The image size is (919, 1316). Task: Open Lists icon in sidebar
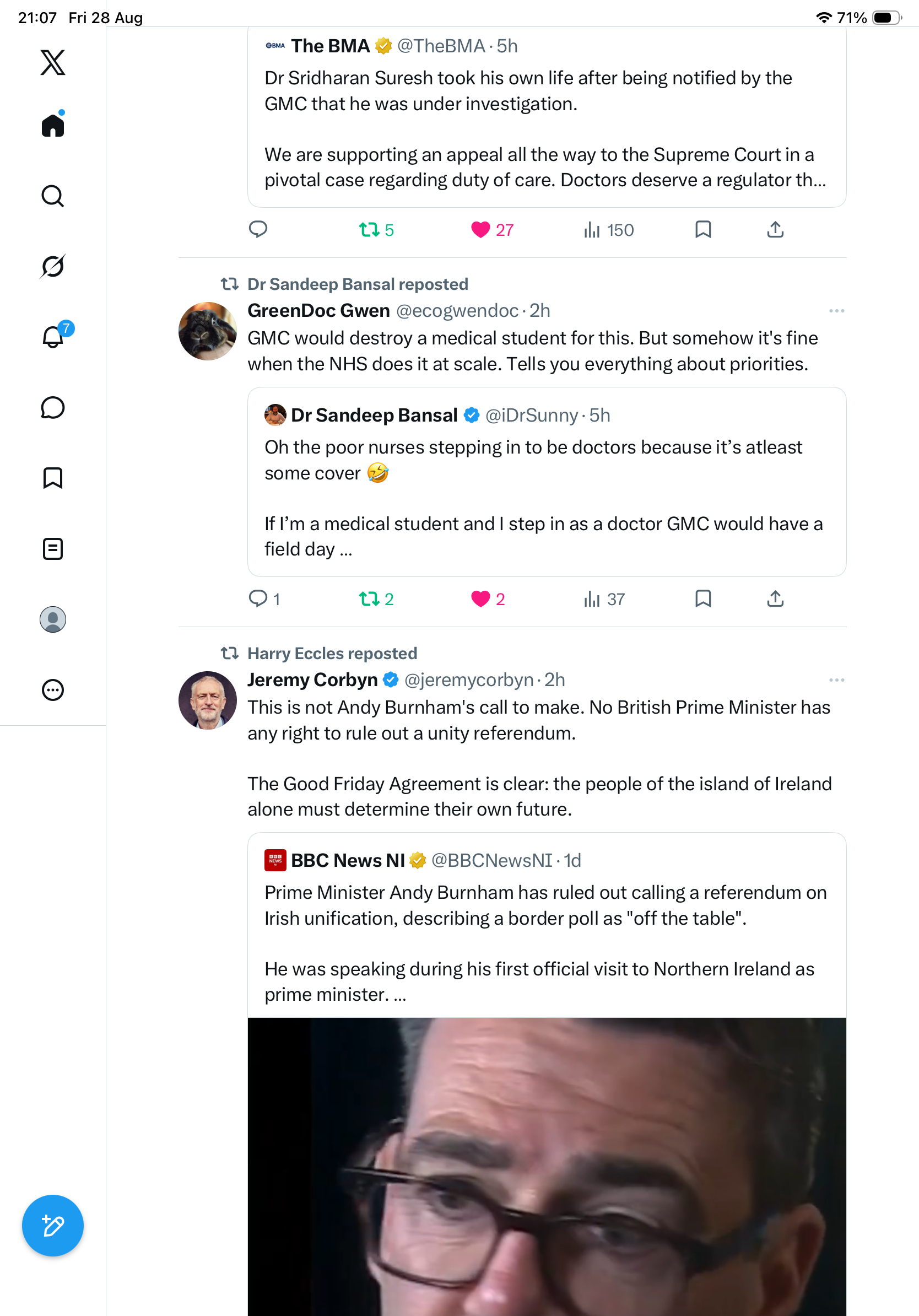pyautogui.click(x=53, y=548)
